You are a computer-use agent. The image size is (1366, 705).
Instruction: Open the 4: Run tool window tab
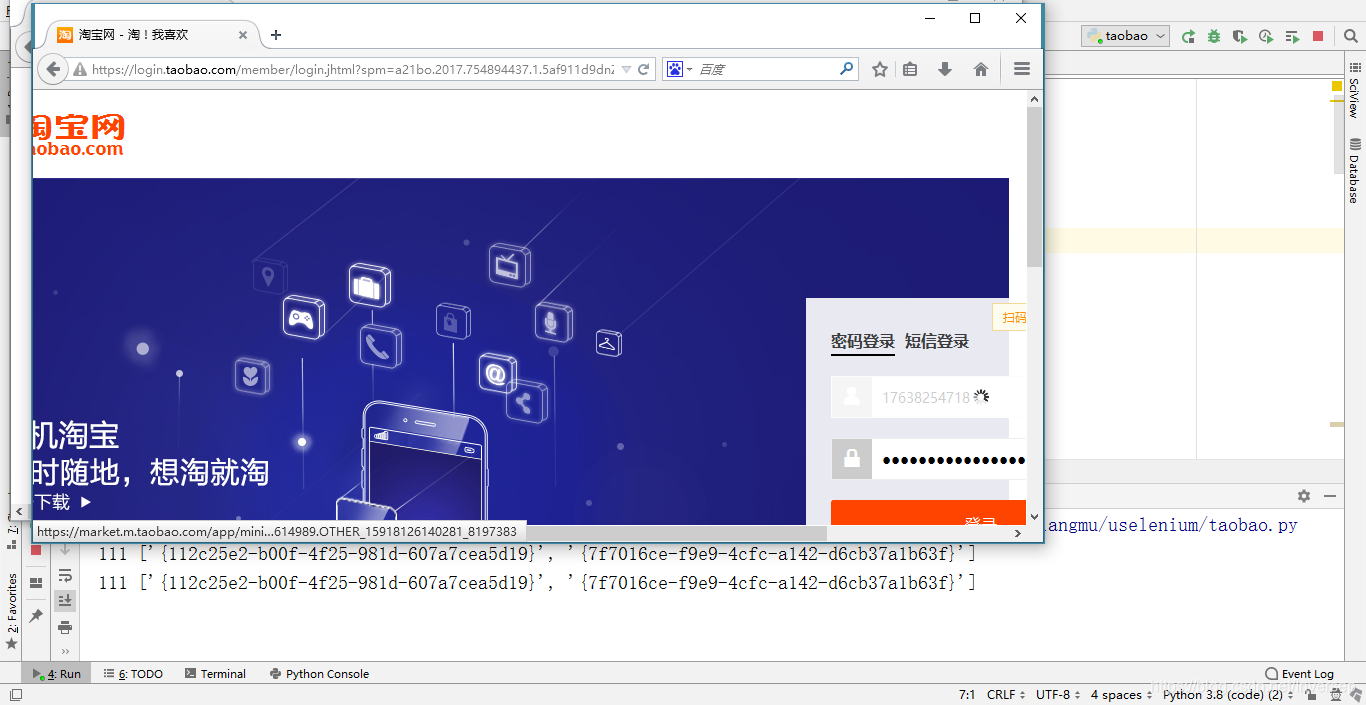pos(58,674)
